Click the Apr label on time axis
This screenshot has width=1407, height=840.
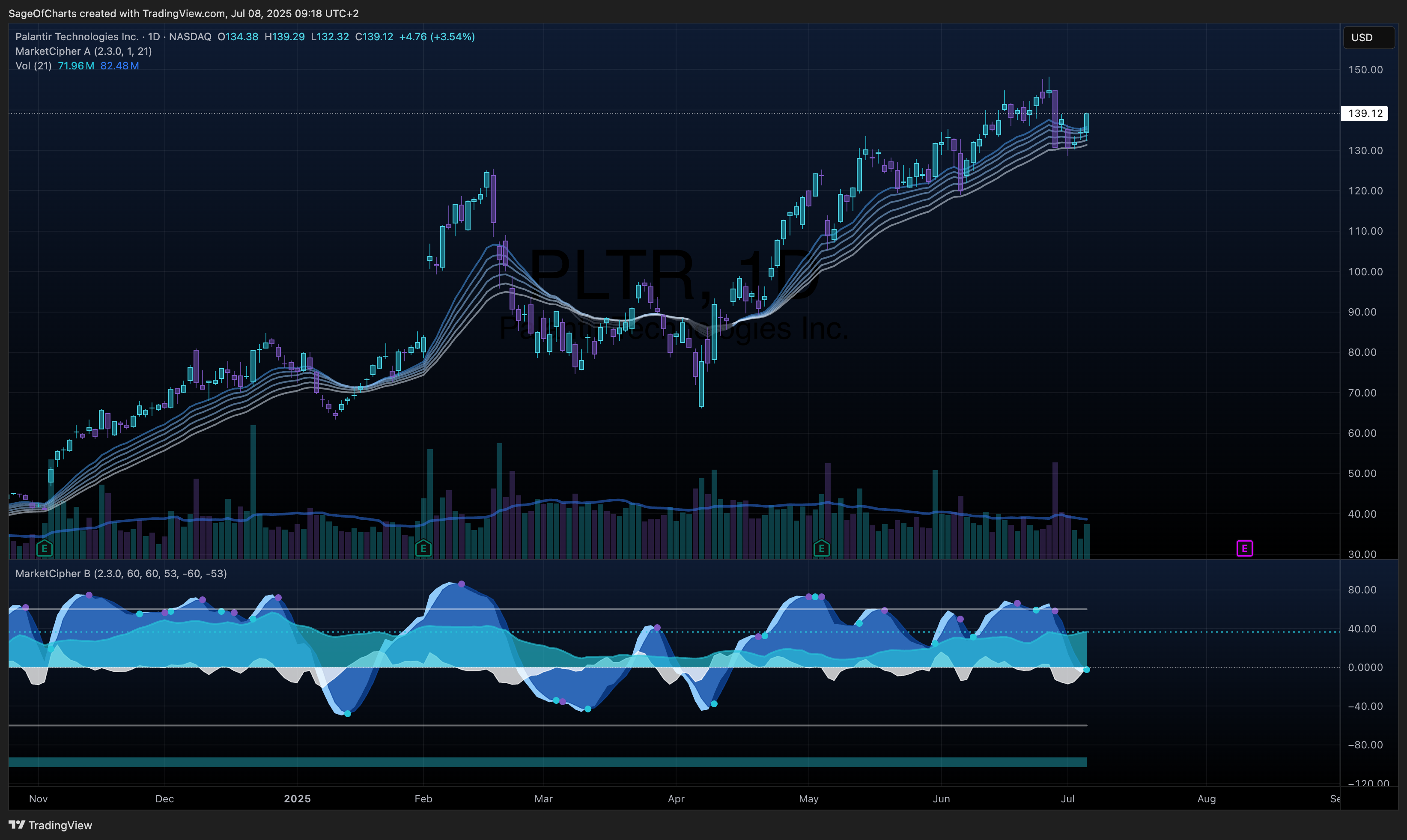click(676, 798)
